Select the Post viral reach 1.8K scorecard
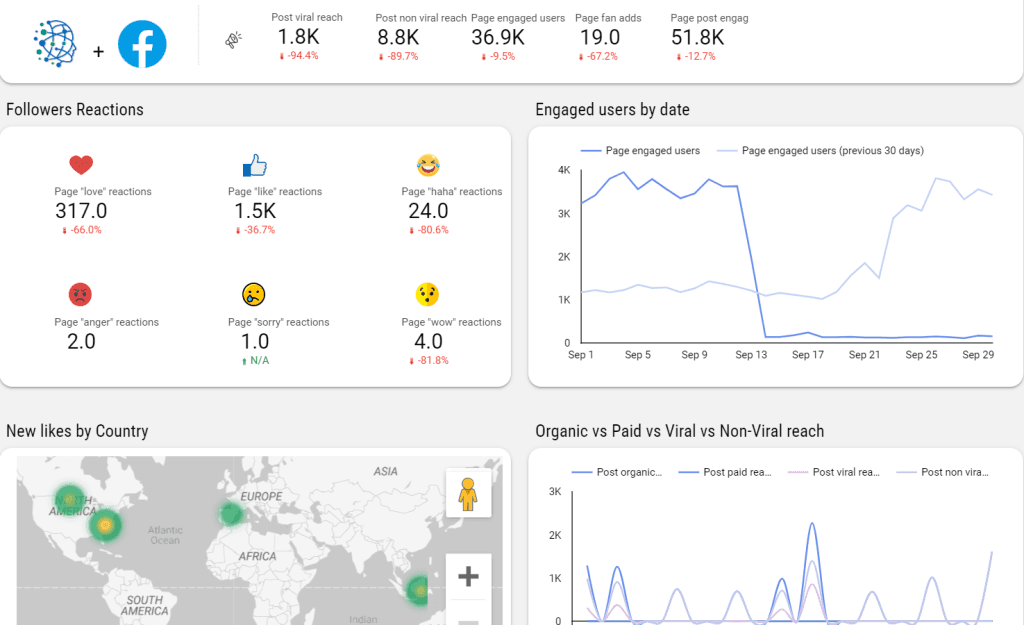 point(298,37)
